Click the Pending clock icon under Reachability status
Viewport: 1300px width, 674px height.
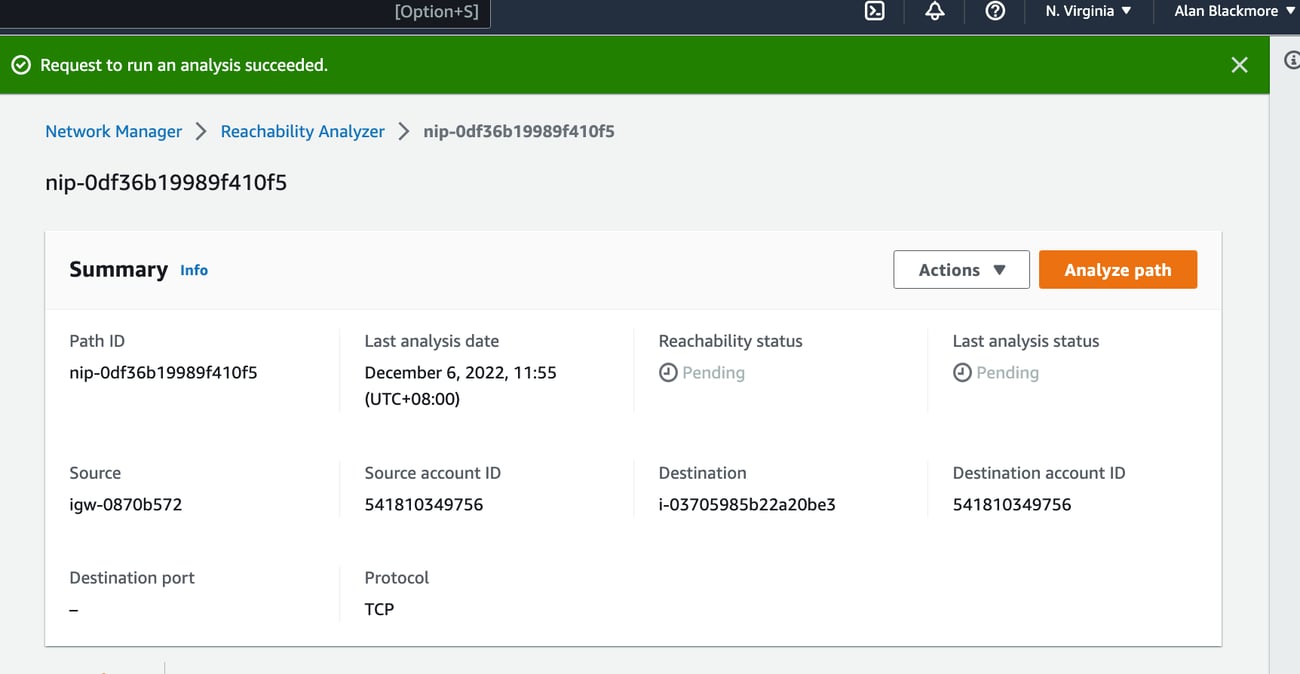pyautogui.click(x=668, y=372)
